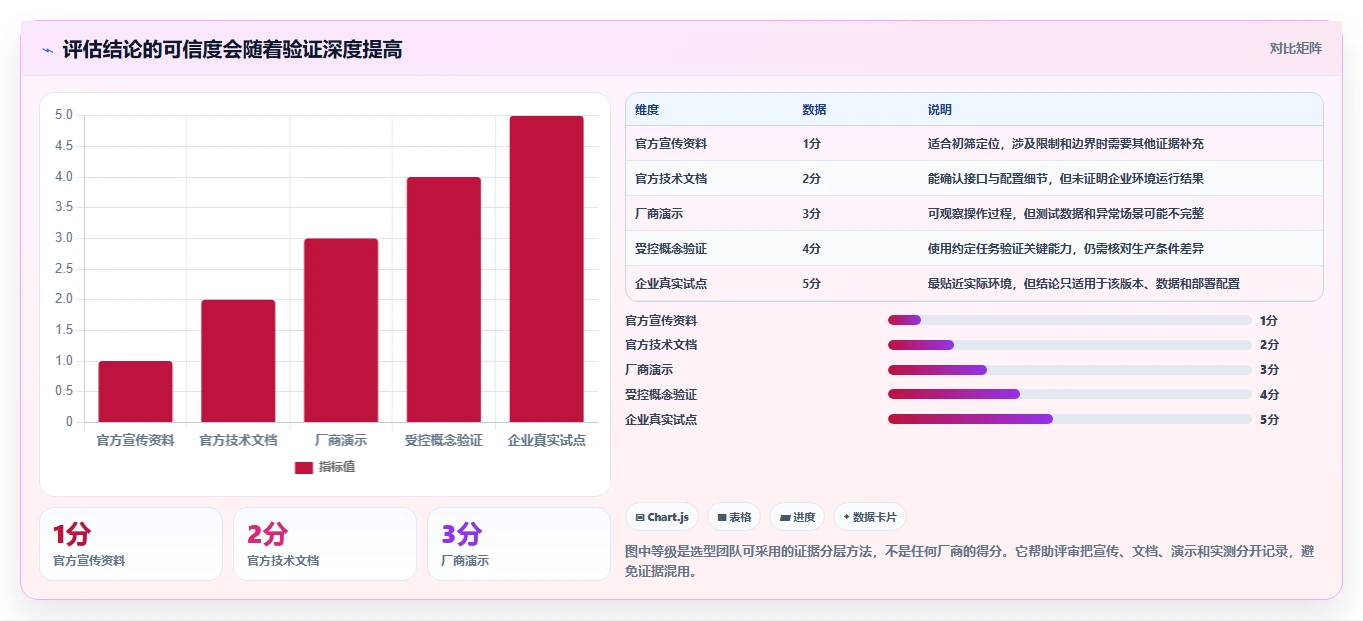The height and width of the screenshot is (621, 1363).
Task: Click the Chart.js chip
Action: 662,517
